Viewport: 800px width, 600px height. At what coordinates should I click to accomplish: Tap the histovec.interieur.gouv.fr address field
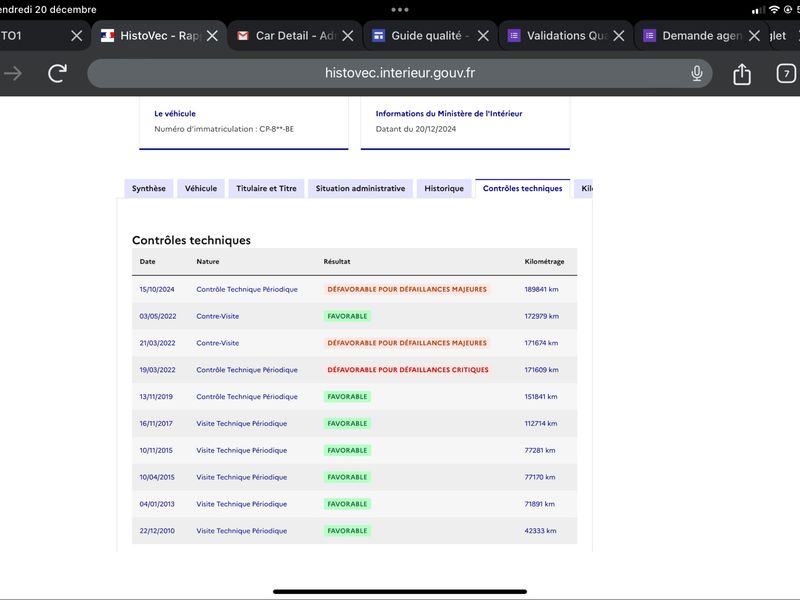coord(399,73)
